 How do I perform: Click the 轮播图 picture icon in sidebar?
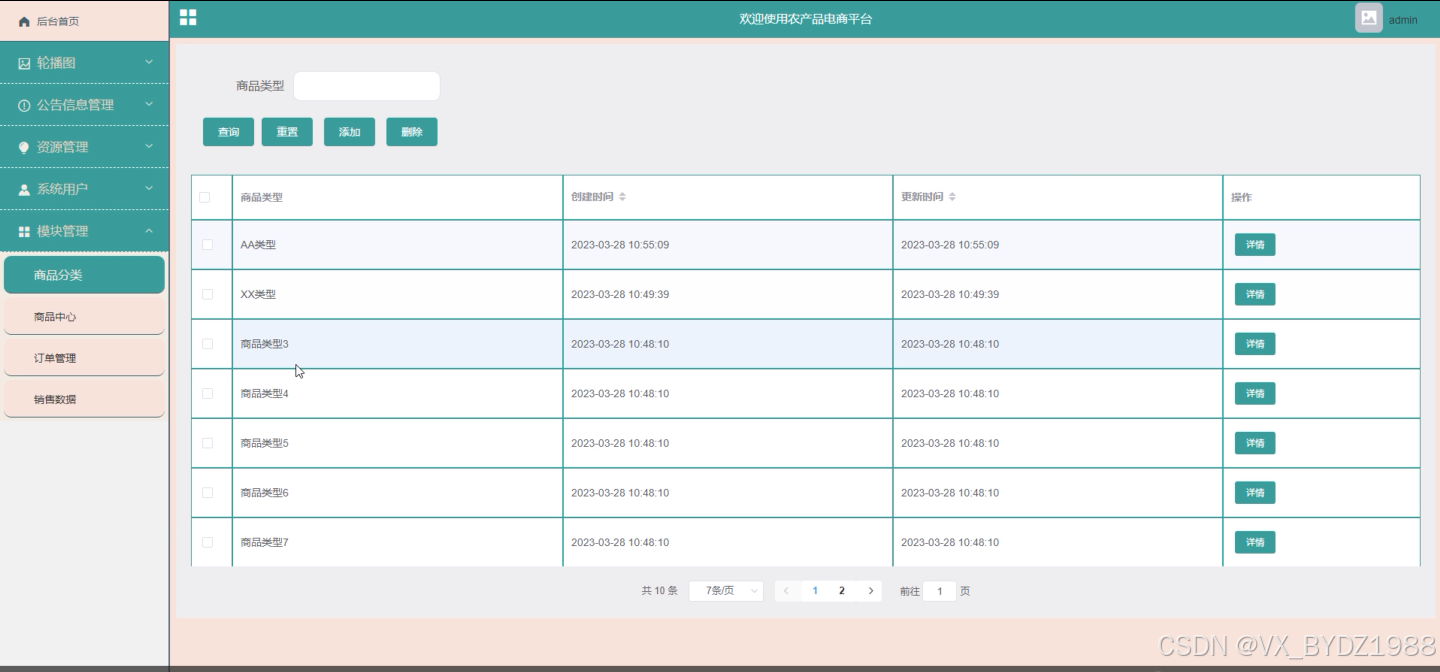point(24,63)
